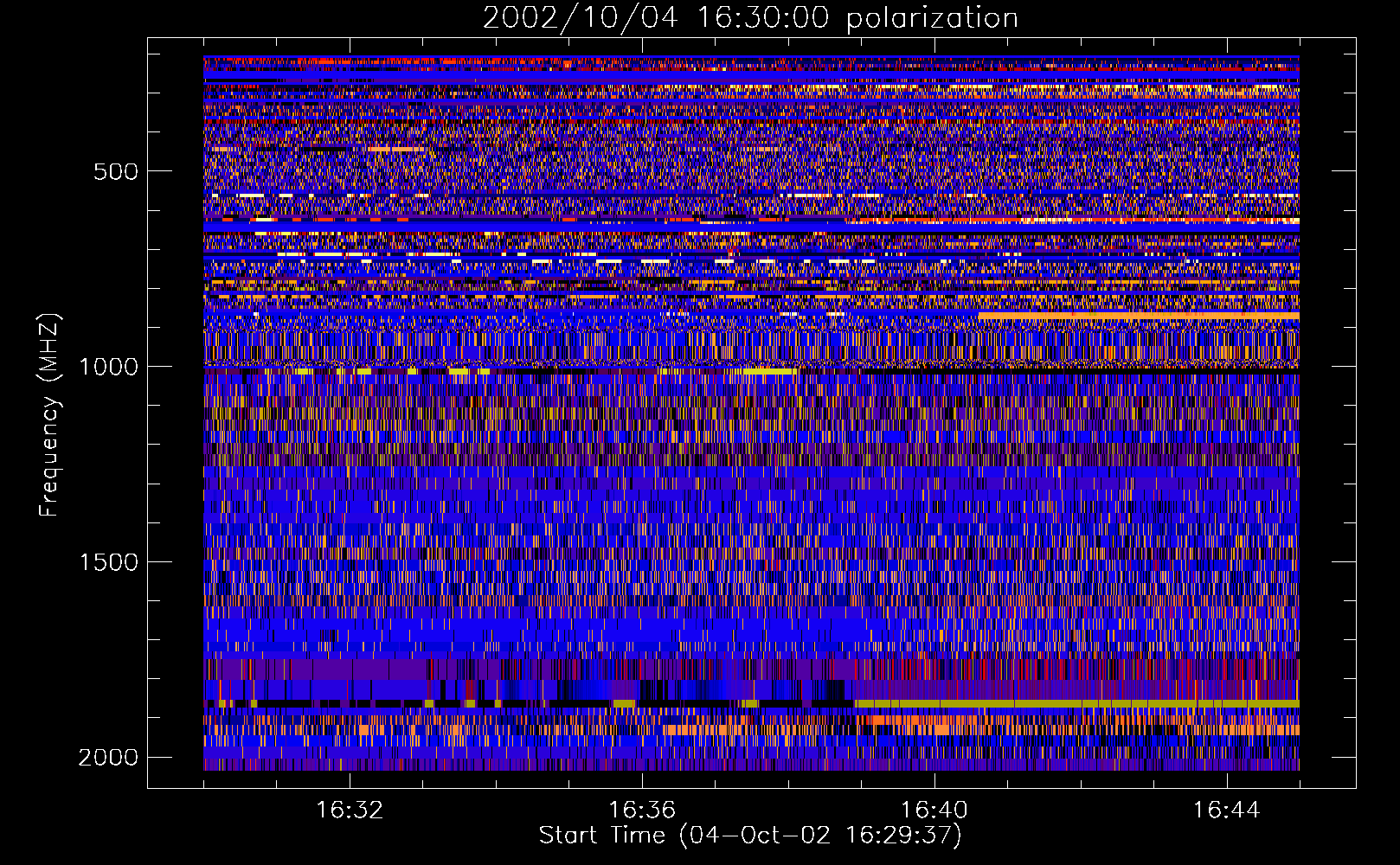Click the 500 frequency tick label

point(116,171)
